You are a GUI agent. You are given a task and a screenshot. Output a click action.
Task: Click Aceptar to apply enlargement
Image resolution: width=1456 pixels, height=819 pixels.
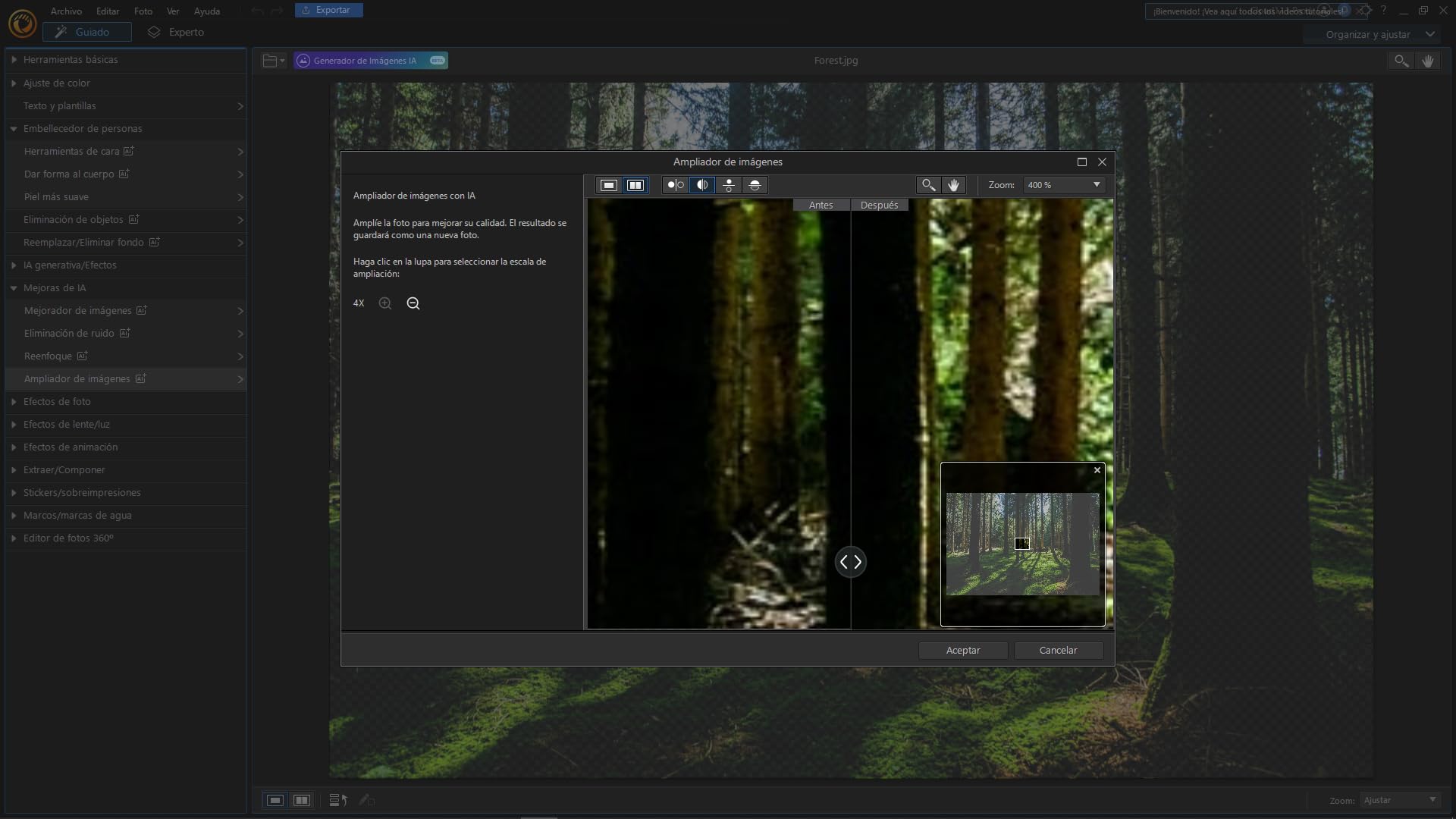coord(963,650)
